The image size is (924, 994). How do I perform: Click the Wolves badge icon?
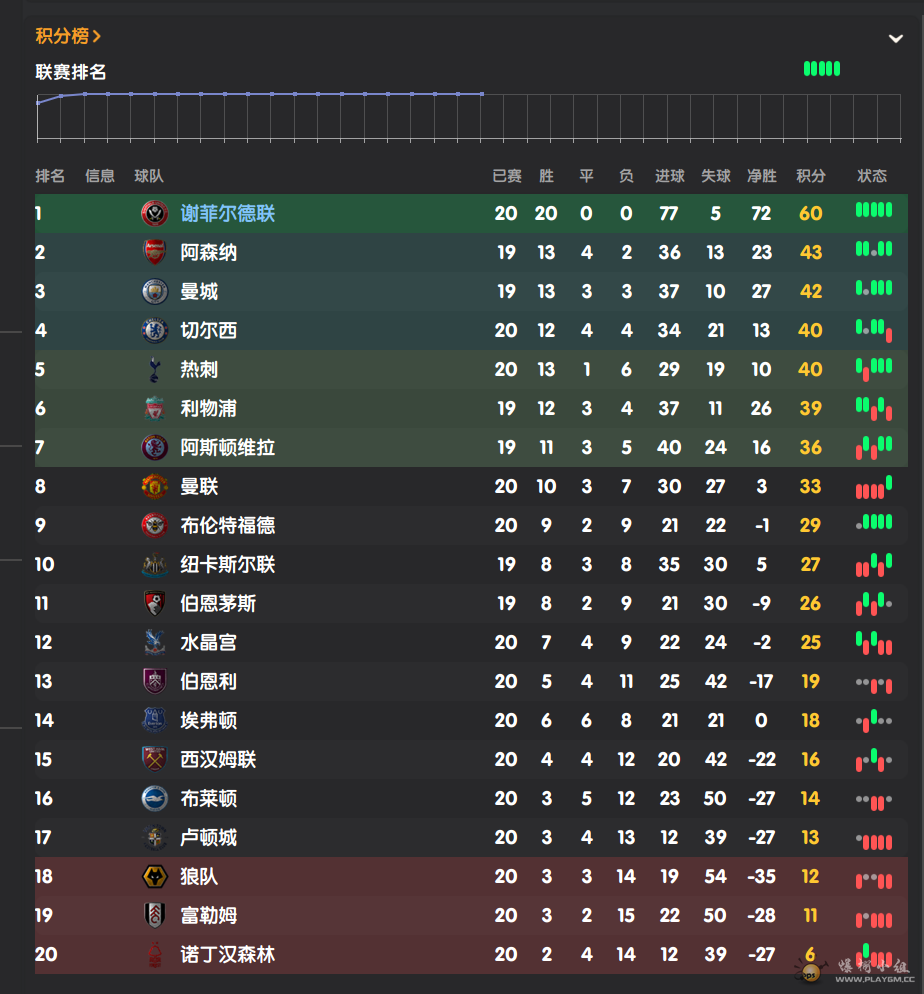(x=155, y=876)
